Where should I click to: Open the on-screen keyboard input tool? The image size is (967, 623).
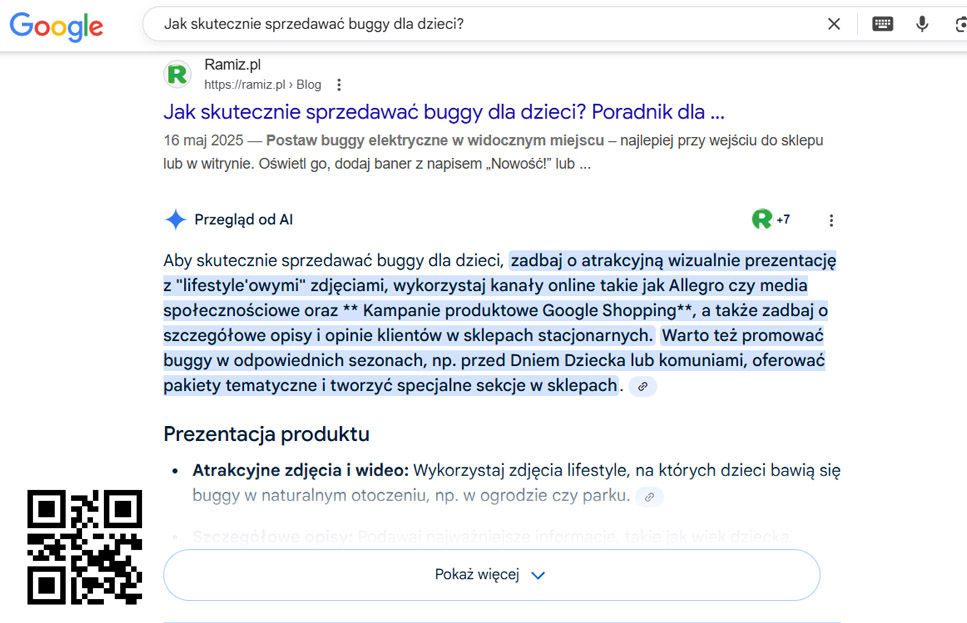click(x=882, y=24)
